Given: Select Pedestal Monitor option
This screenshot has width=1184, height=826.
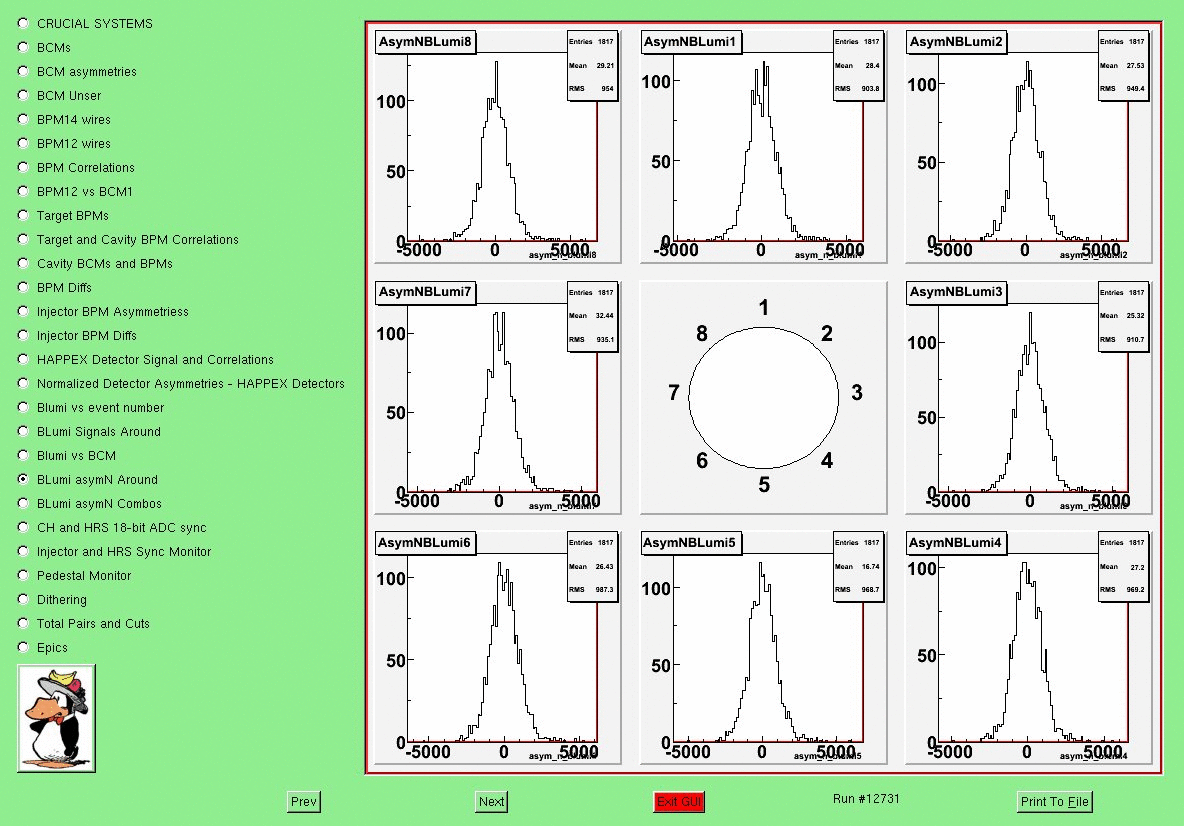Looking at the screenshot, I should (x=23, y=575).
